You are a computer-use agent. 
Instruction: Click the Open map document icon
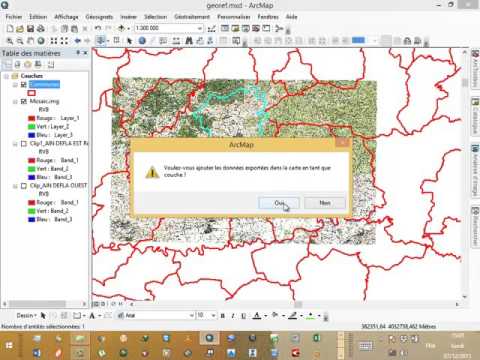(x=20, y=29)
